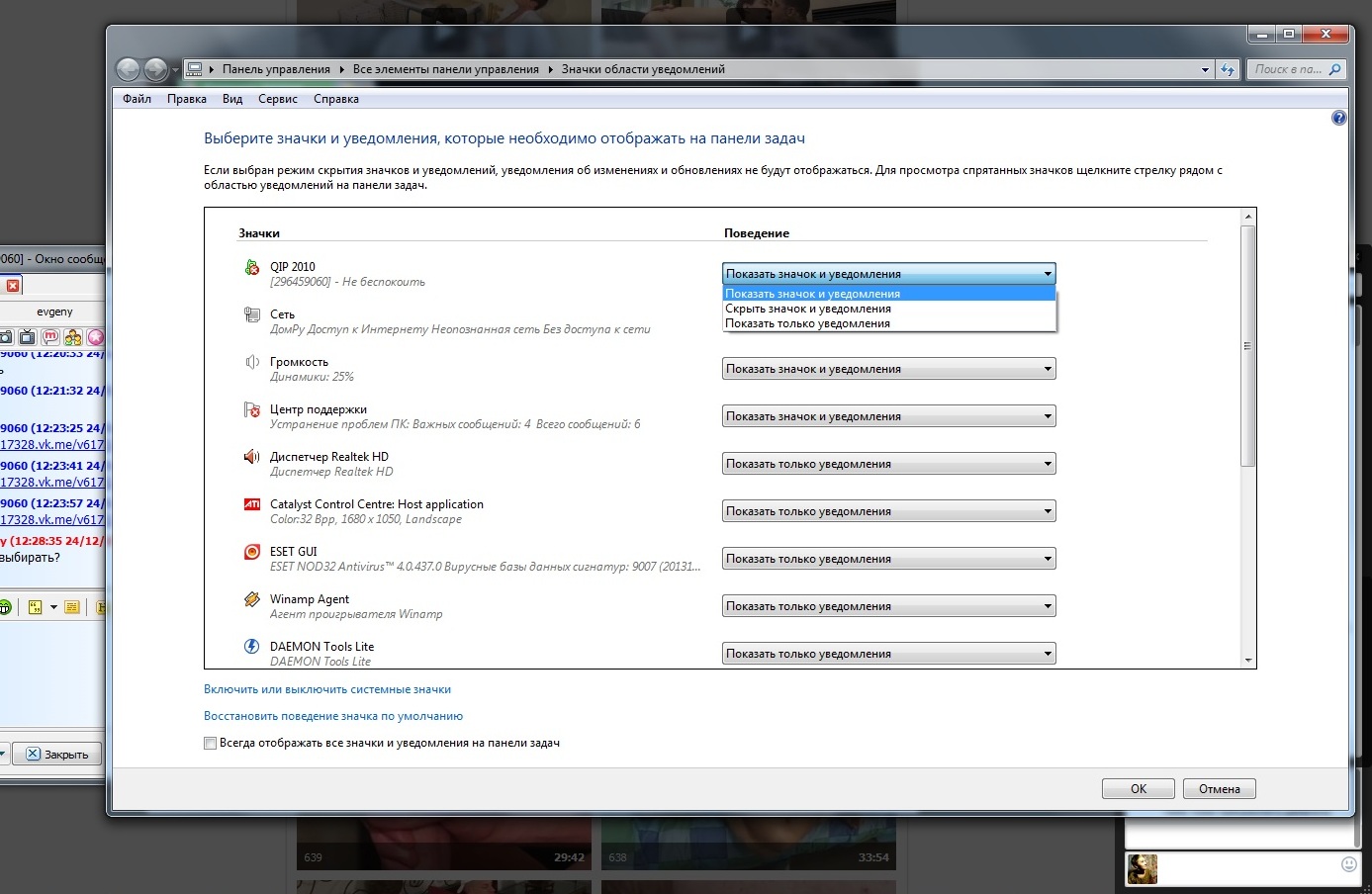Click the 'evgeny' contact name in QIP chat
The image size is (1372, 894).
54,312
